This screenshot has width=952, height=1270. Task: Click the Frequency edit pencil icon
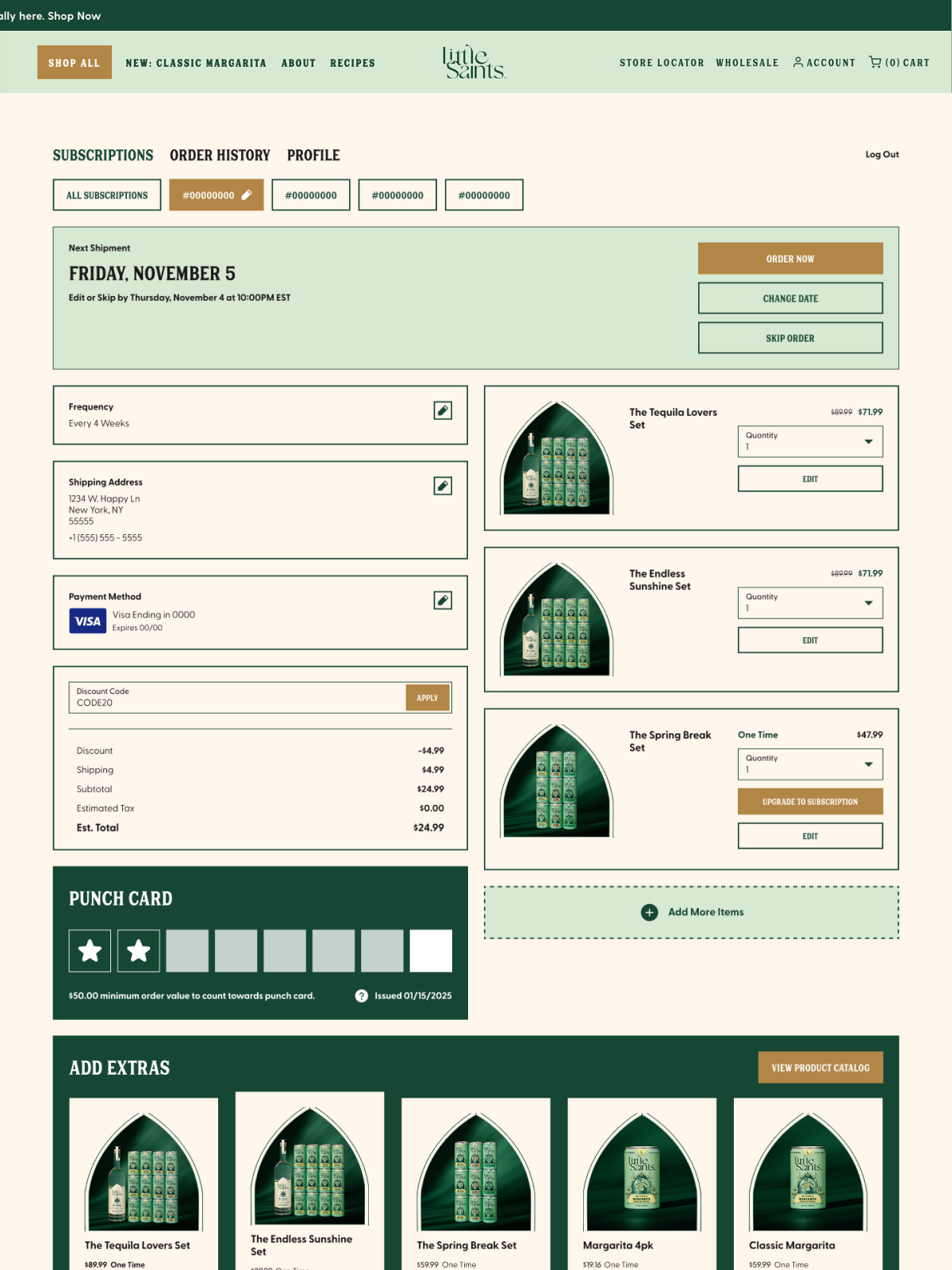[443, 410]
